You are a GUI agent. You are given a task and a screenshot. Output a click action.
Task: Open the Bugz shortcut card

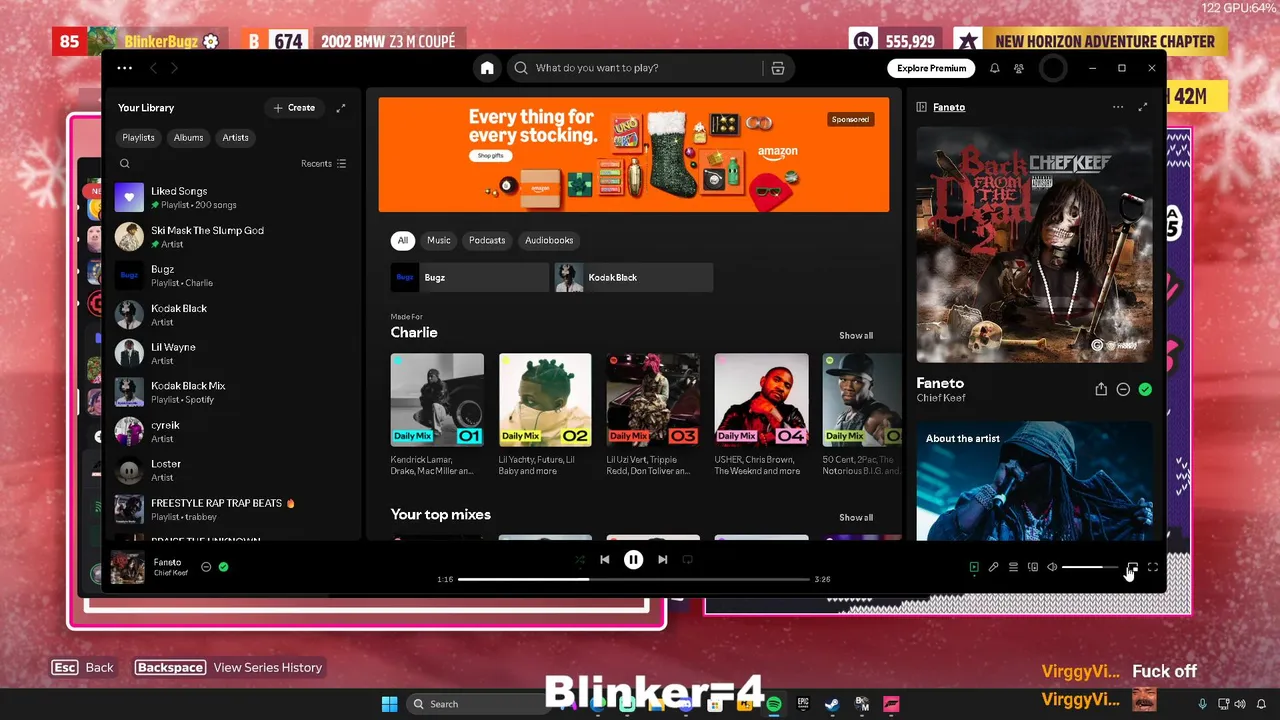[470, 277]
